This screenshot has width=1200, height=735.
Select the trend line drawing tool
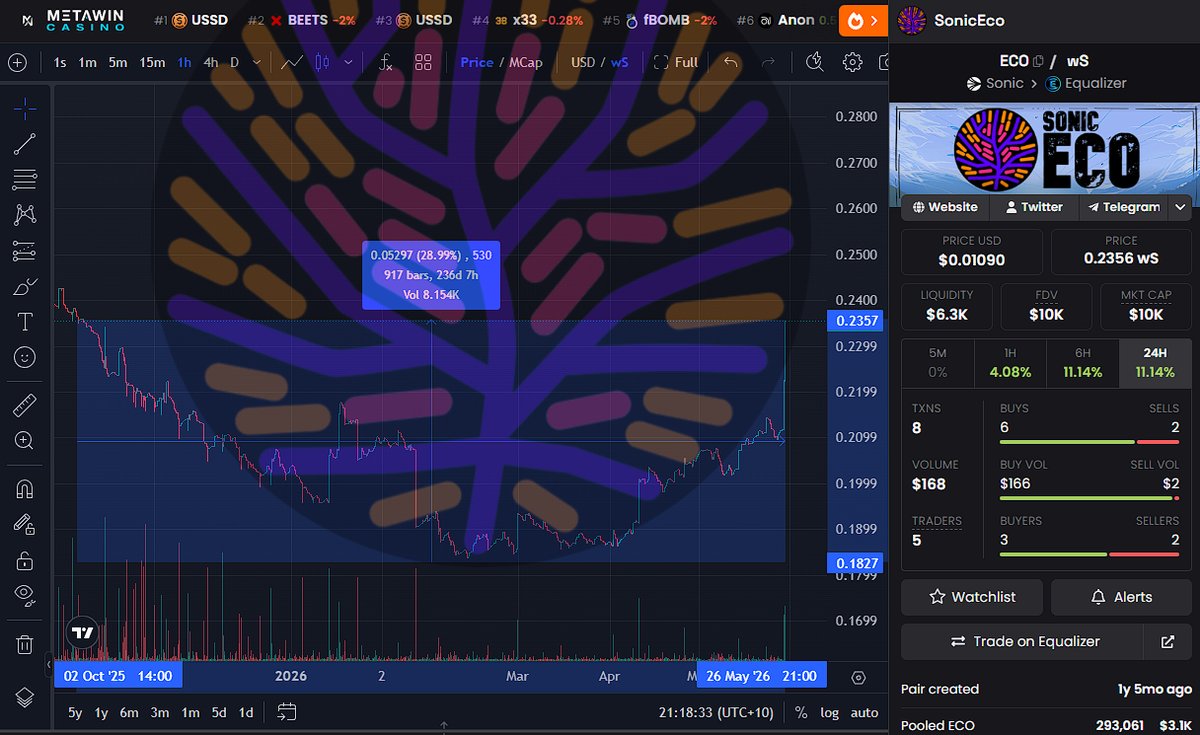tap(25, 145)
